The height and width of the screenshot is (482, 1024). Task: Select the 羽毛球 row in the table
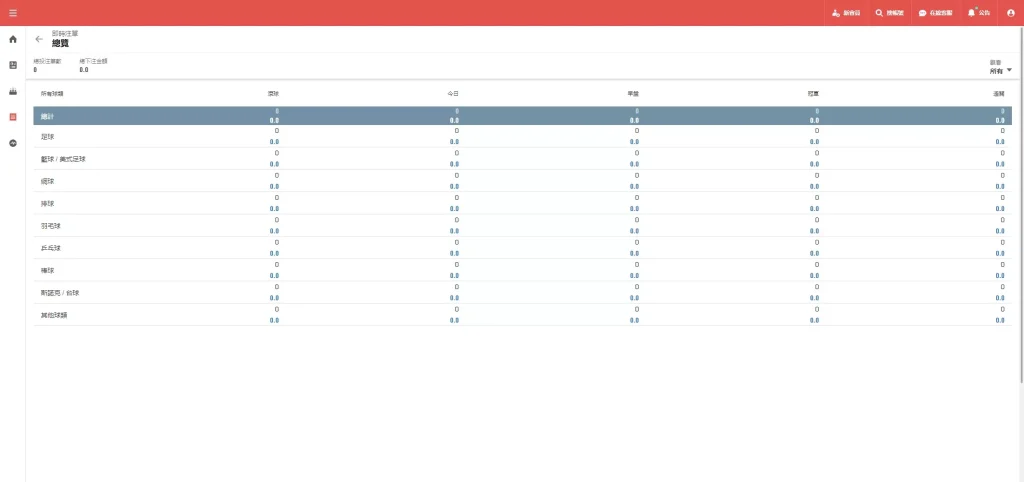click(51, 226)
